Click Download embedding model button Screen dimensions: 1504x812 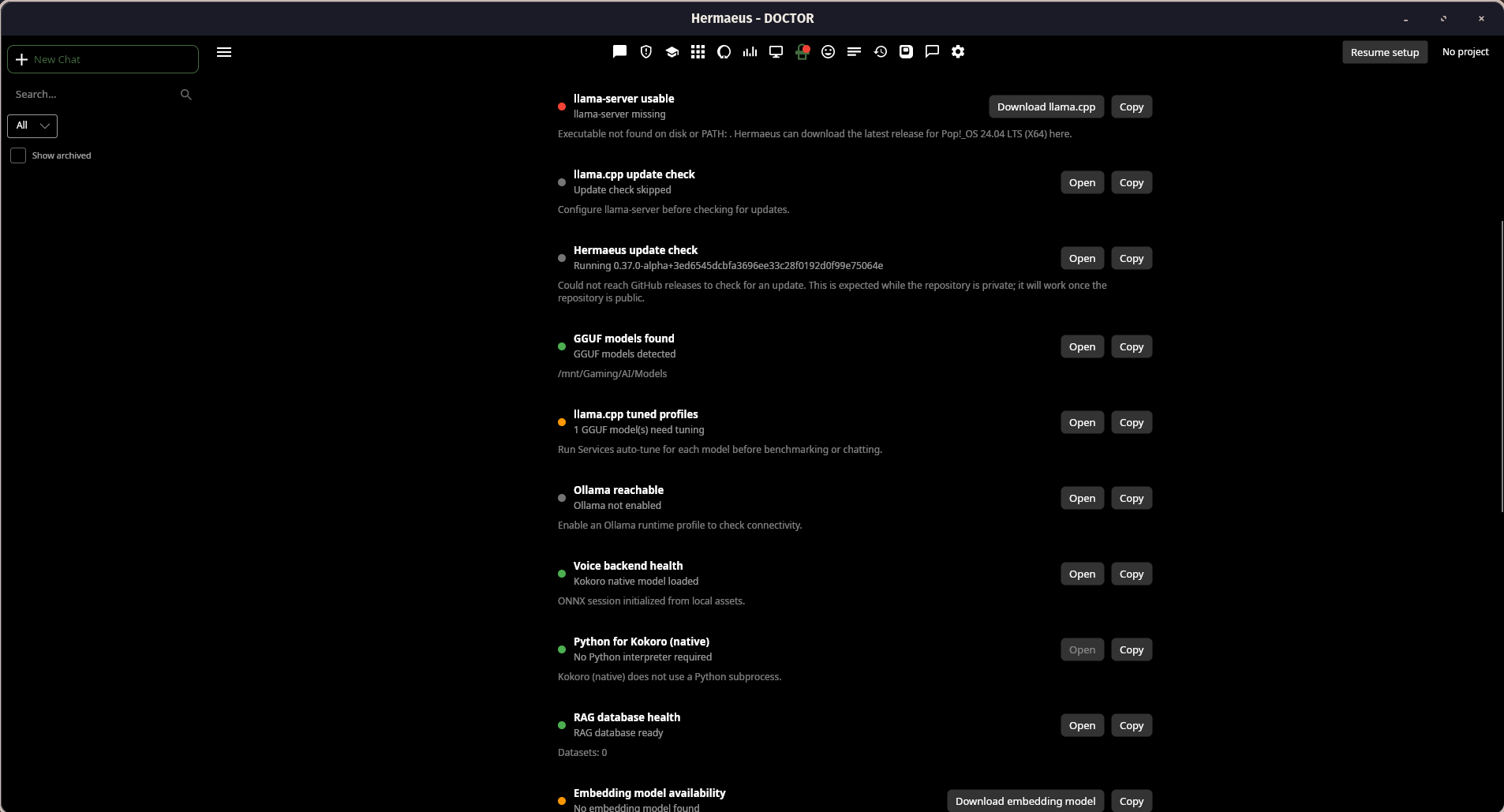click(1025, 801)
